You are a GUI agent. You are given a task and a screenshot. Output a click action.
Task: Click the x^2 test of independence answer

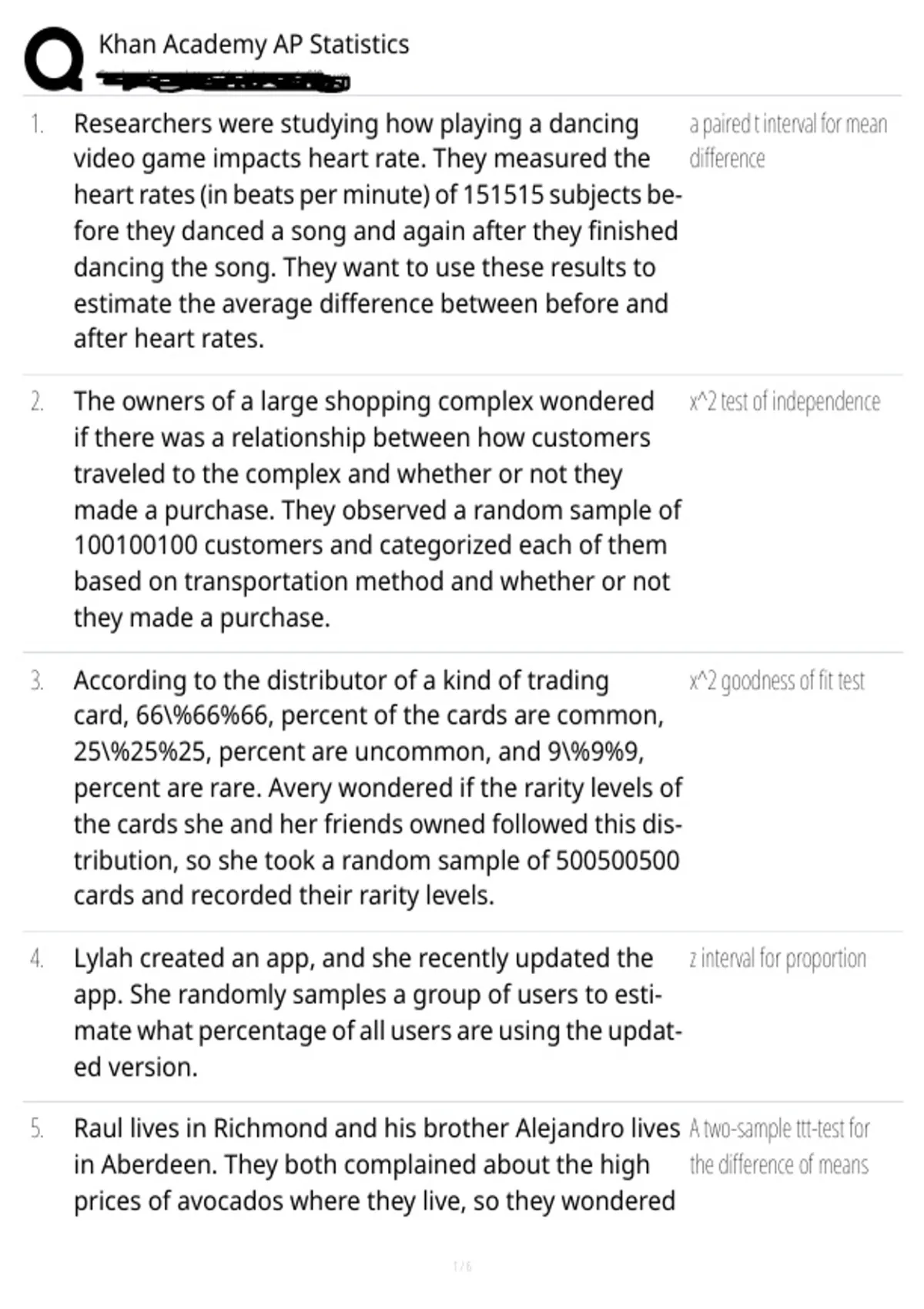tap(785, 401)
